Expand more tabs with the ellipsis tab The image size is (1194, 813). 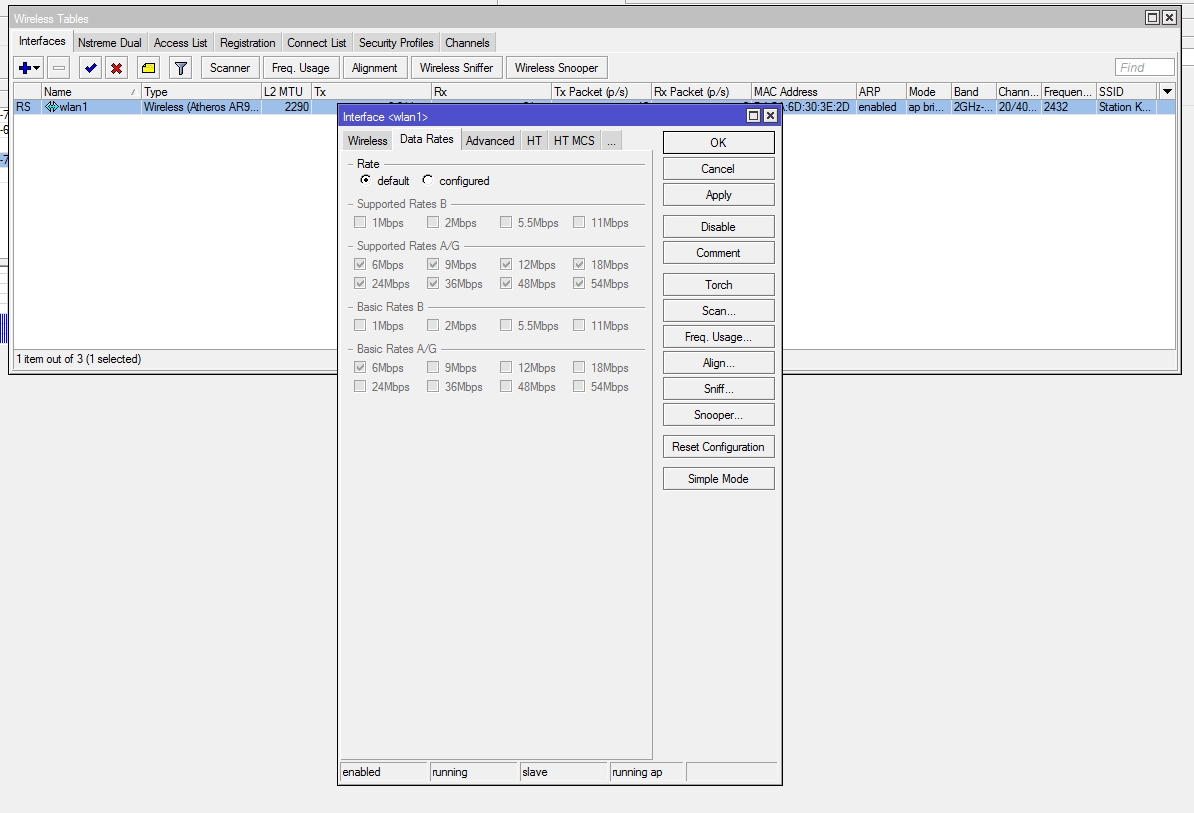click(610, 141)
